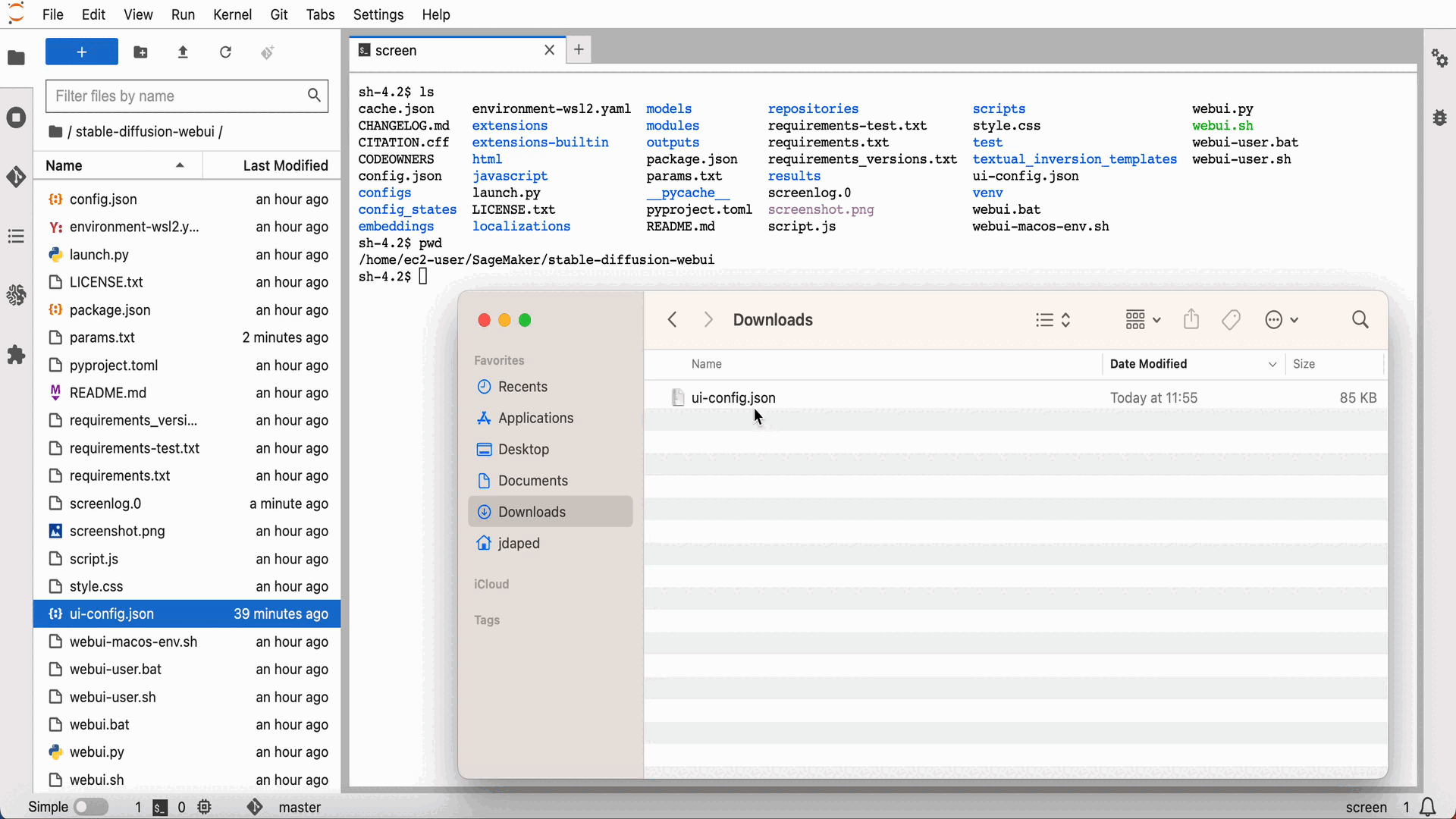Click the blue new launcher button
Image resolution: width=1456 pixels, height=819 pixels.
pos(82,52)
